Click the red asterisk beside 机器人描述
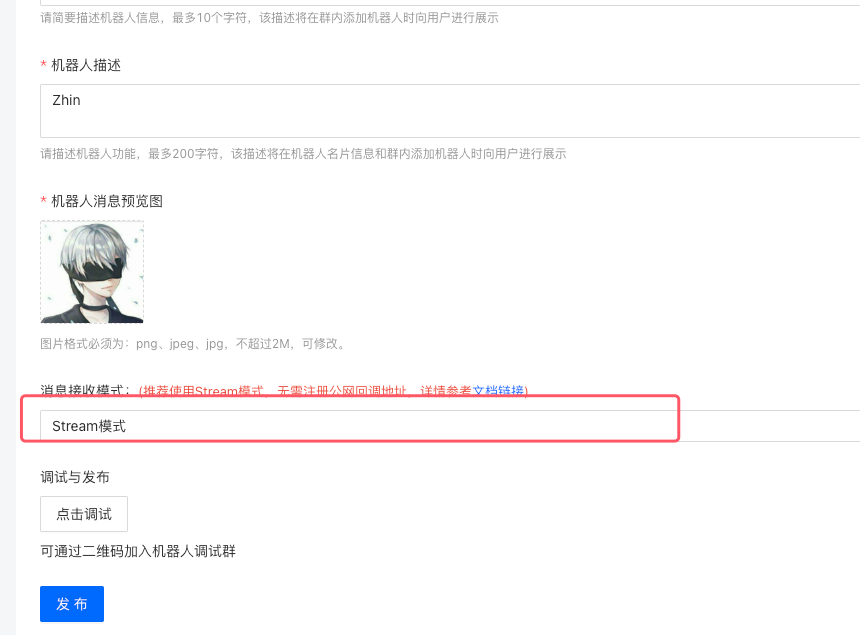Image resolution: width=860 pixels, height=635 pixels. pos(43,65)
